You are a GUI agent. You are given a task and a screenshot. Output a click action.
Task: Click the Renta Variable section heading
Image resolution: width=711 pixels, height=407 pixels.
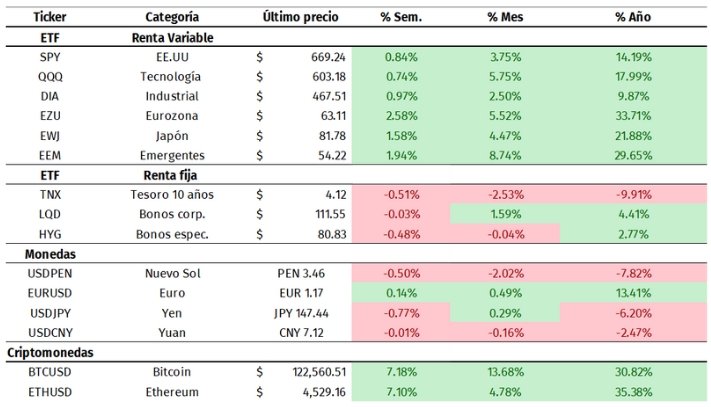[172, 37]
